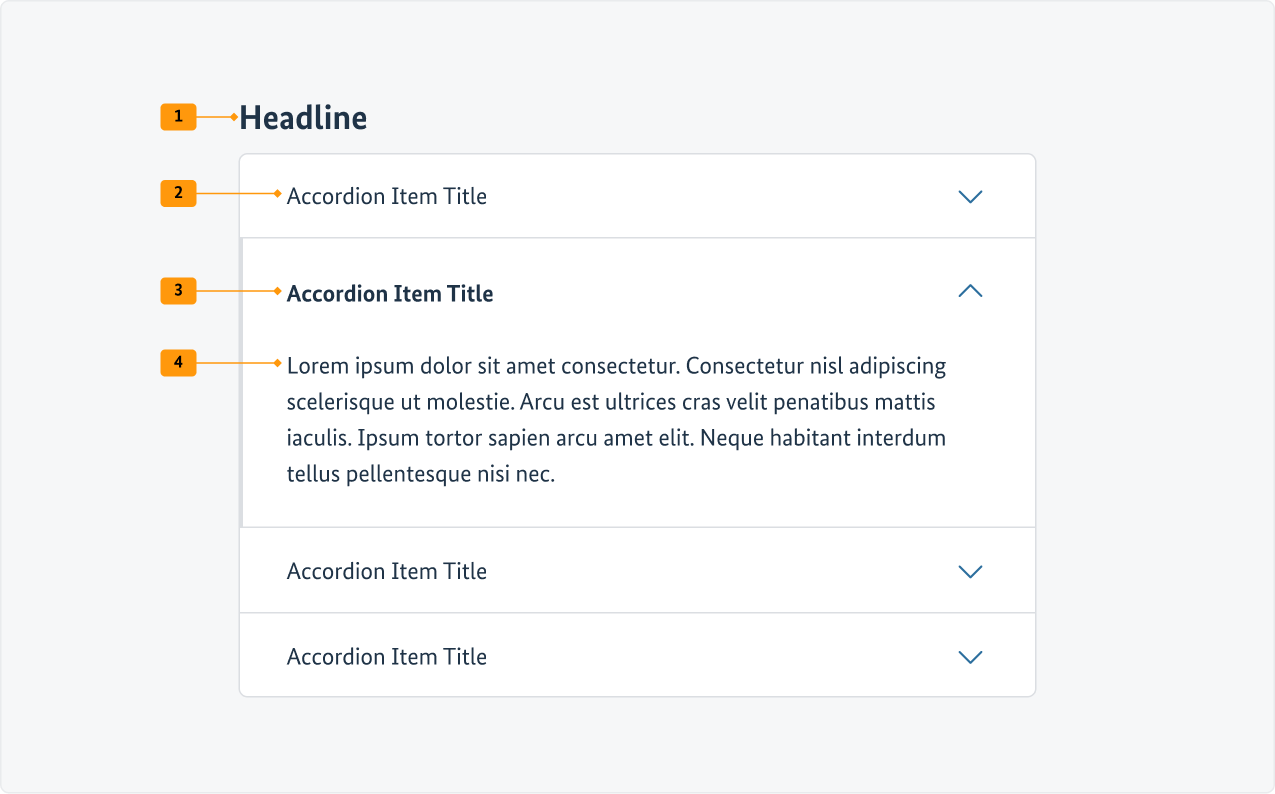Click the orange annotation badge numbered 3
This screenshot has height=794, width=1275.
click(178, 291)
